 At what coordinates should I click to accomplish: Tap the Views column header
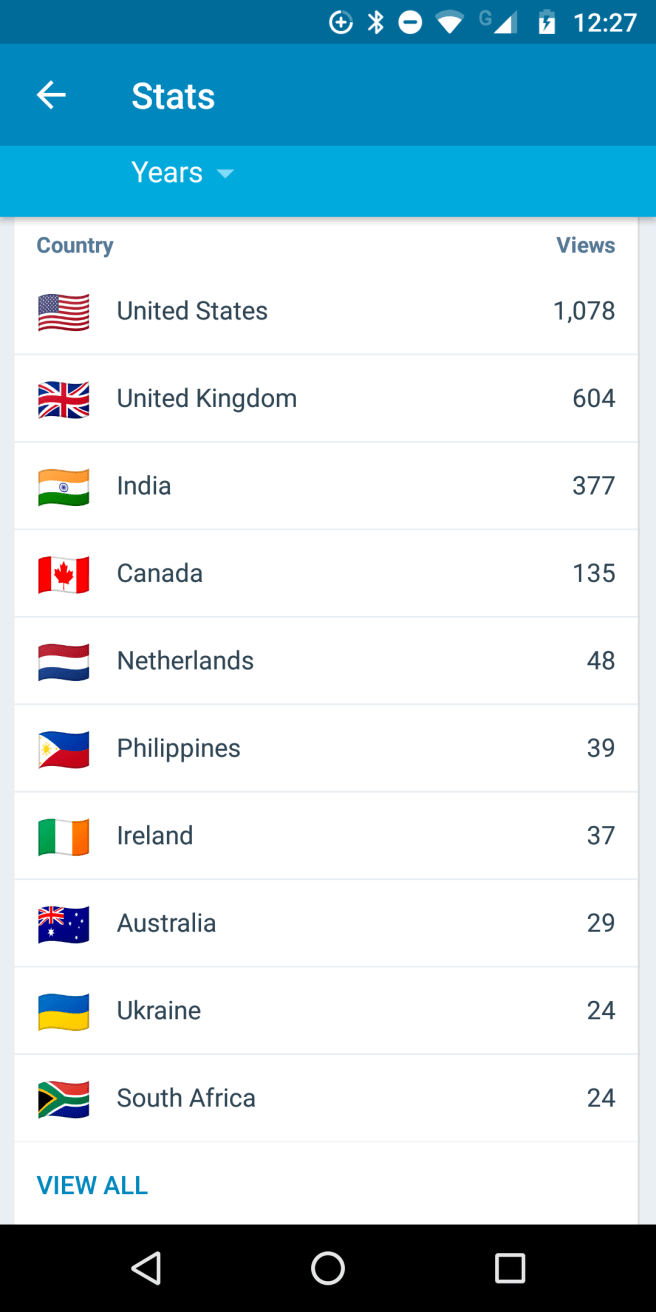(585, 246)
